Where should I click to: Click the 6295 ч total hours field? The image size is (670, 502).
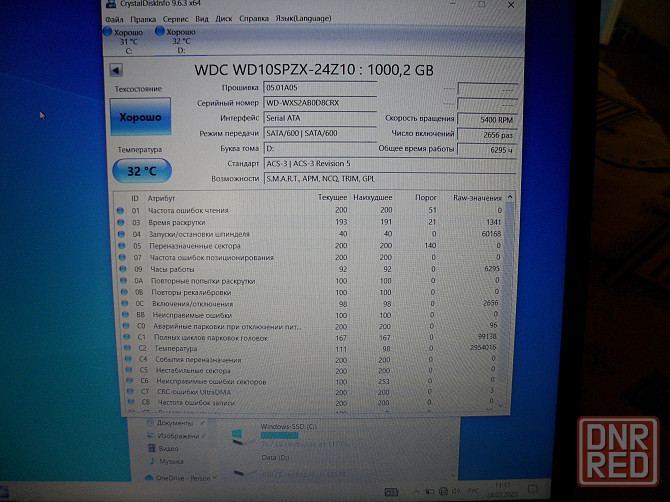[x=487, y=150]
